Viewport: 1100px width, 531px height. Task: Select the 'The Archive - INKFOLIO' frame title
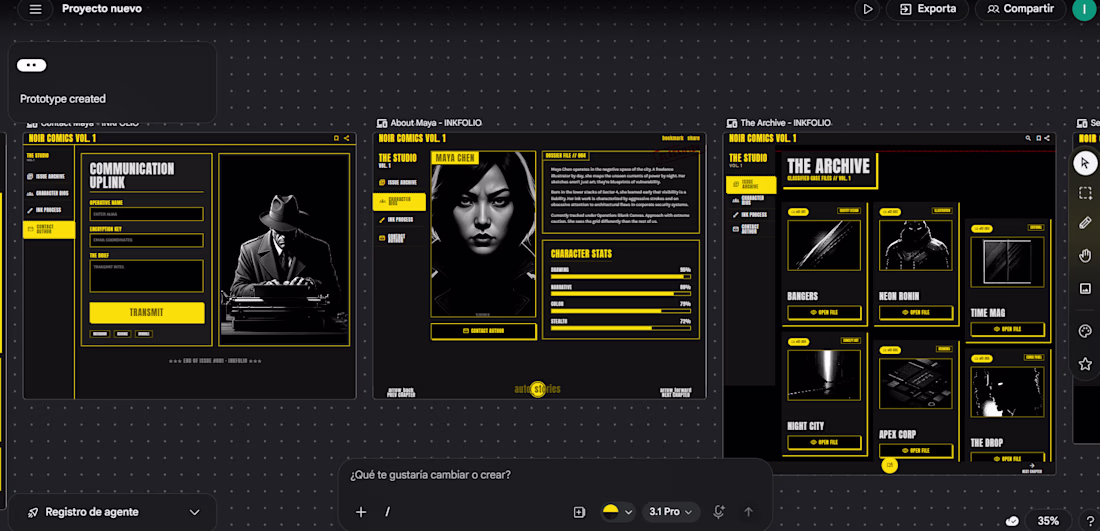785,123
